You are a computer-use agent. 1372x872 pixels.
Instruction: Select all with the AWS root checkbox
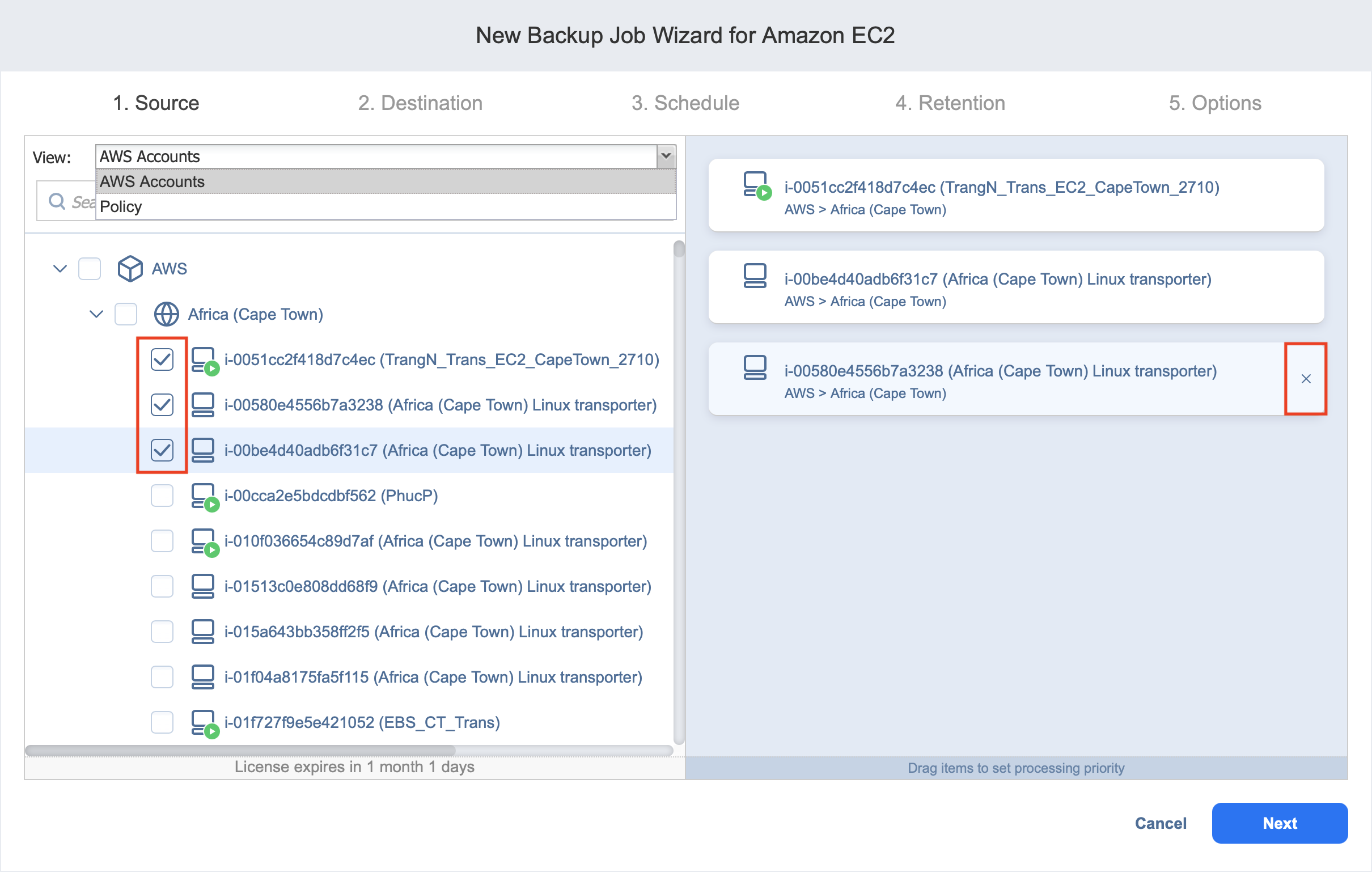coord(90,268)
